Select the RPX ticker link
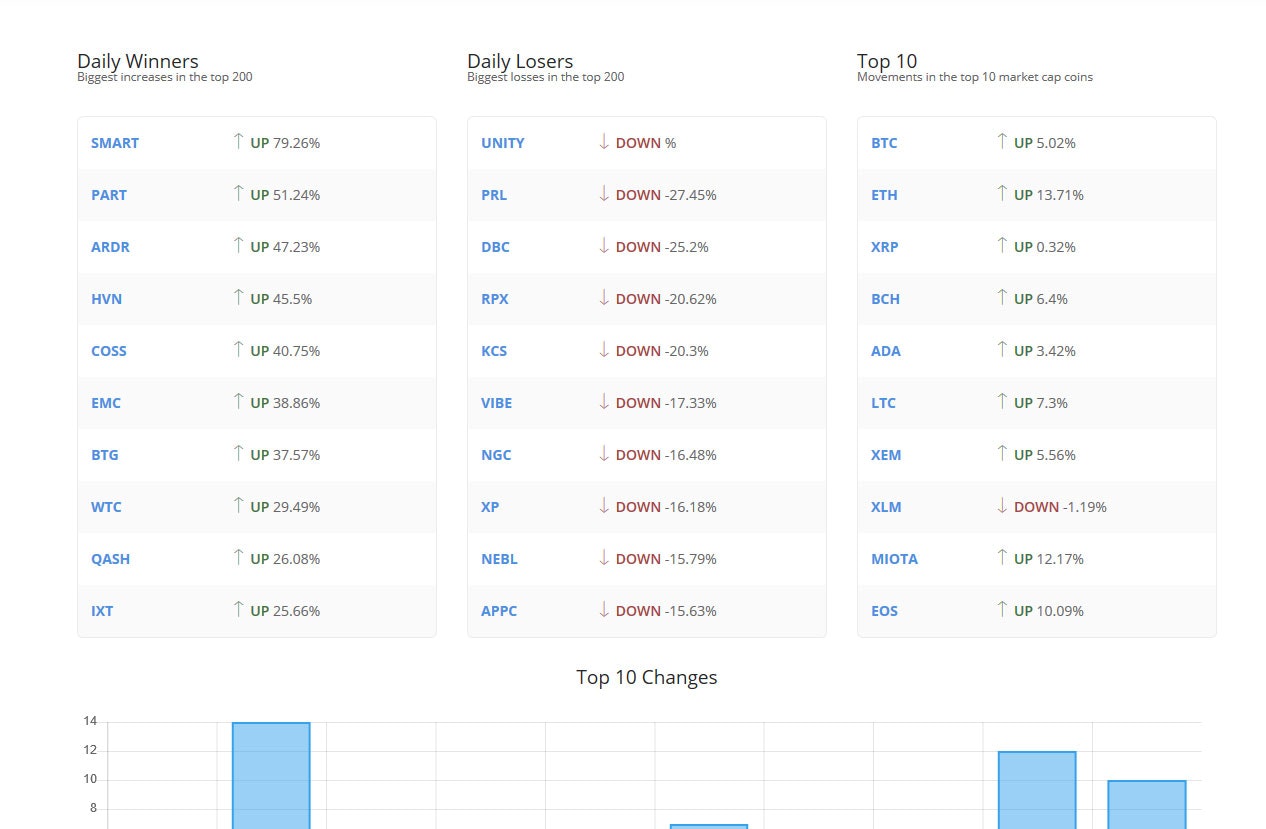This screenshot has width=1266, height=829. point(494,299)
